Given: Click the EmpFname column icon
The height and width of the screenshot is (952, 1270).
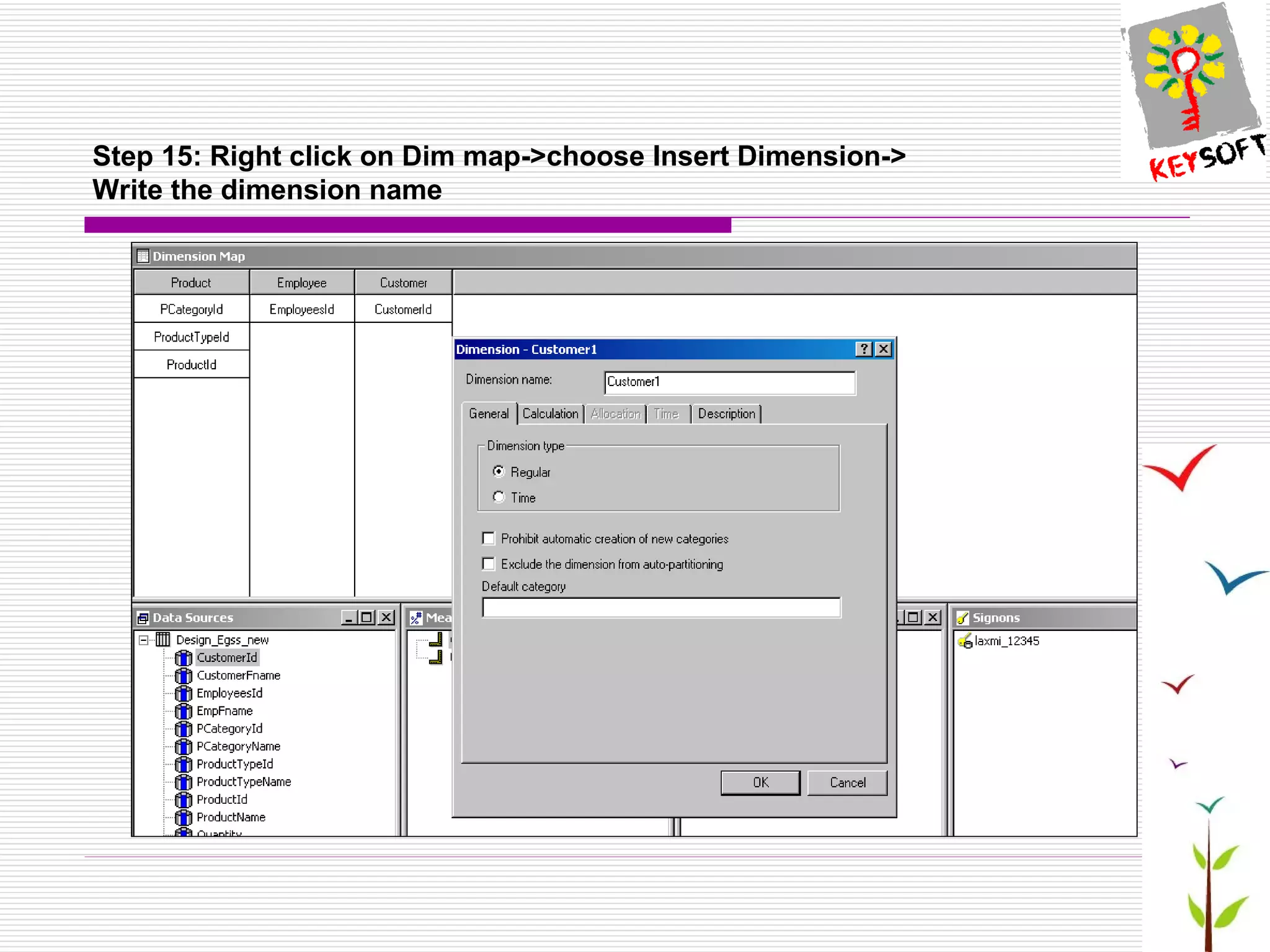Looking at the screenshot, I should pos(184,711).
